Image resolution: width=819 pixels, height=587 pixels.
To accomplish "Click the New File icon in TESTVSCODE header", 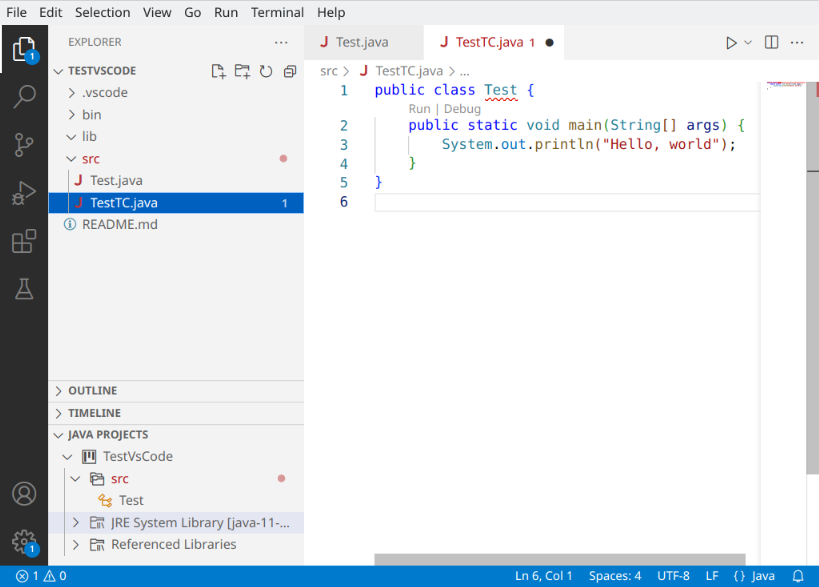I will (x=218, y=71).
